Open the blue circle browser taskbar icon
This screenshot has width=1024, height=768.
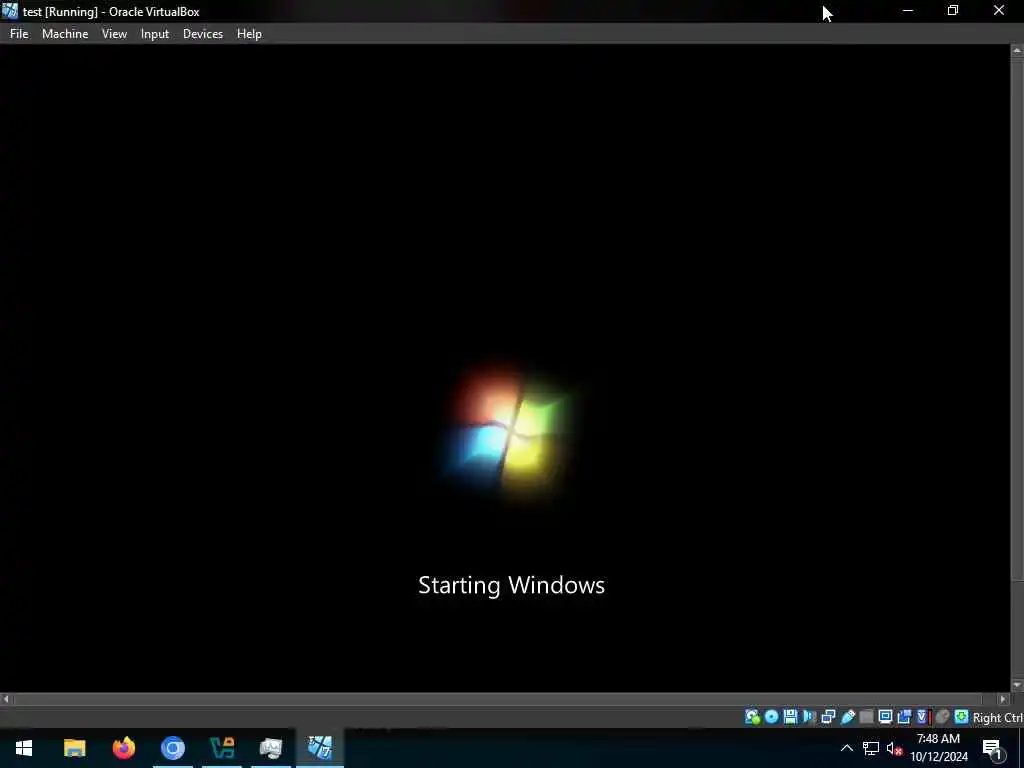click(x=173, y=748)
